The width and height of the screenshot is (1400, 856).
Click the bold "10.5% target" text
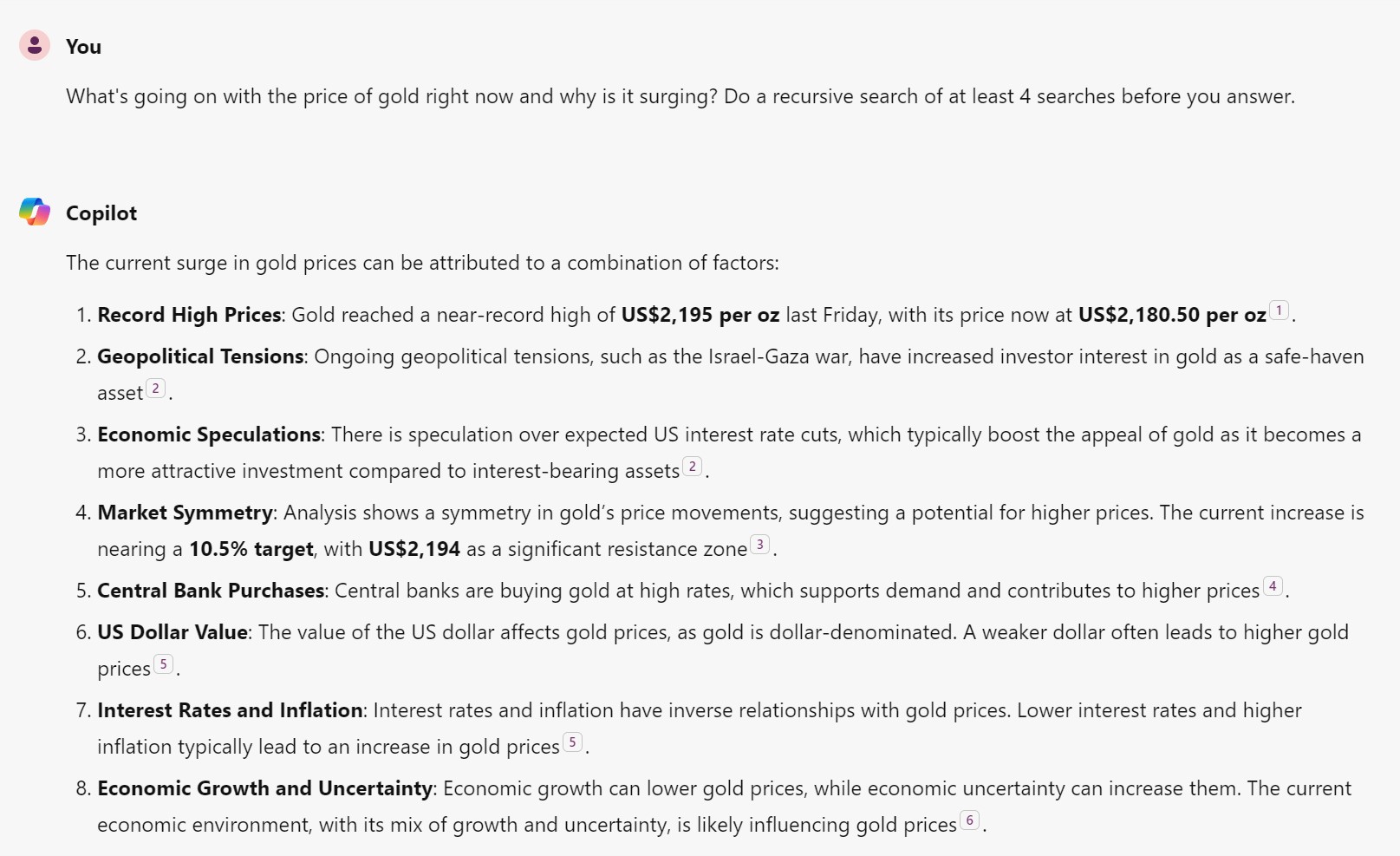point(251,549)
